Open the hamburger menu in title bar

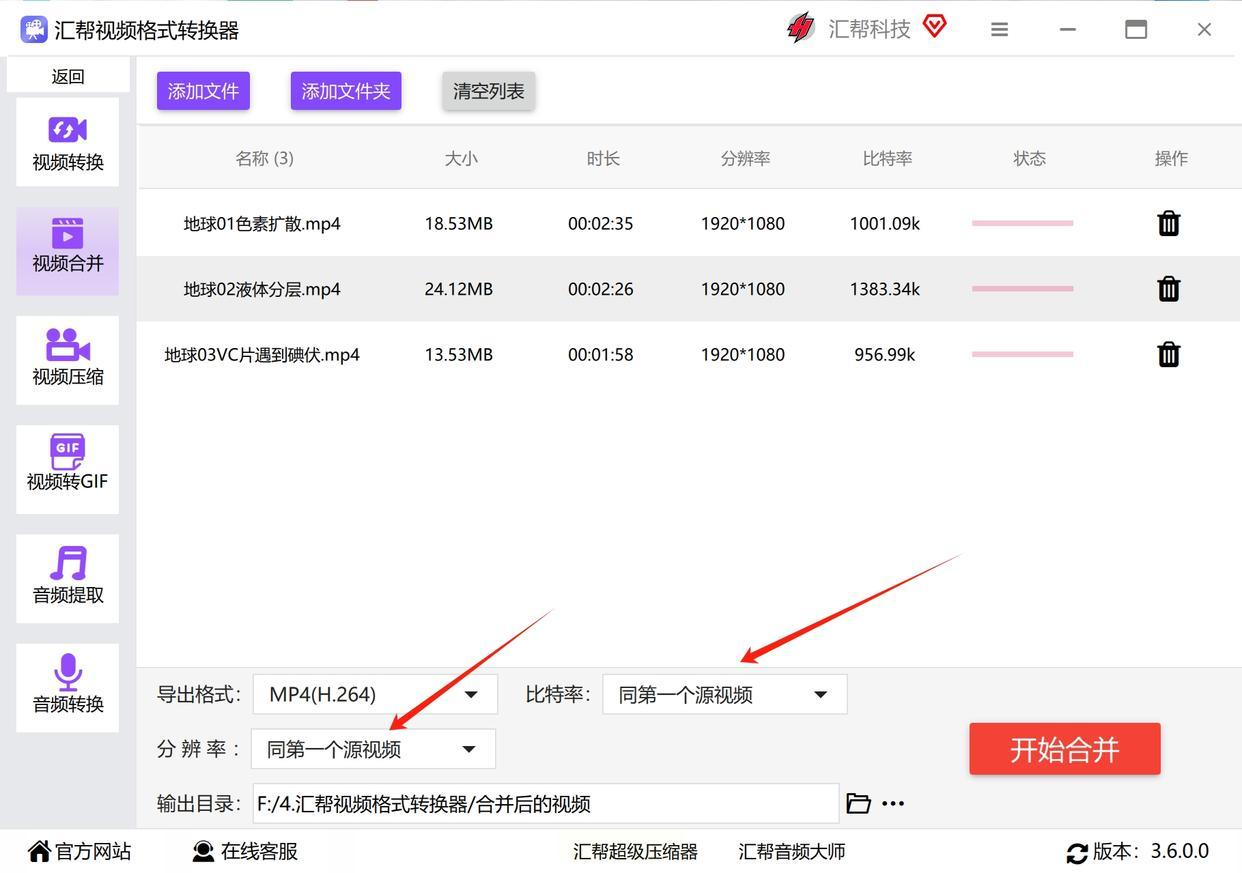click(x=999, y=30)
